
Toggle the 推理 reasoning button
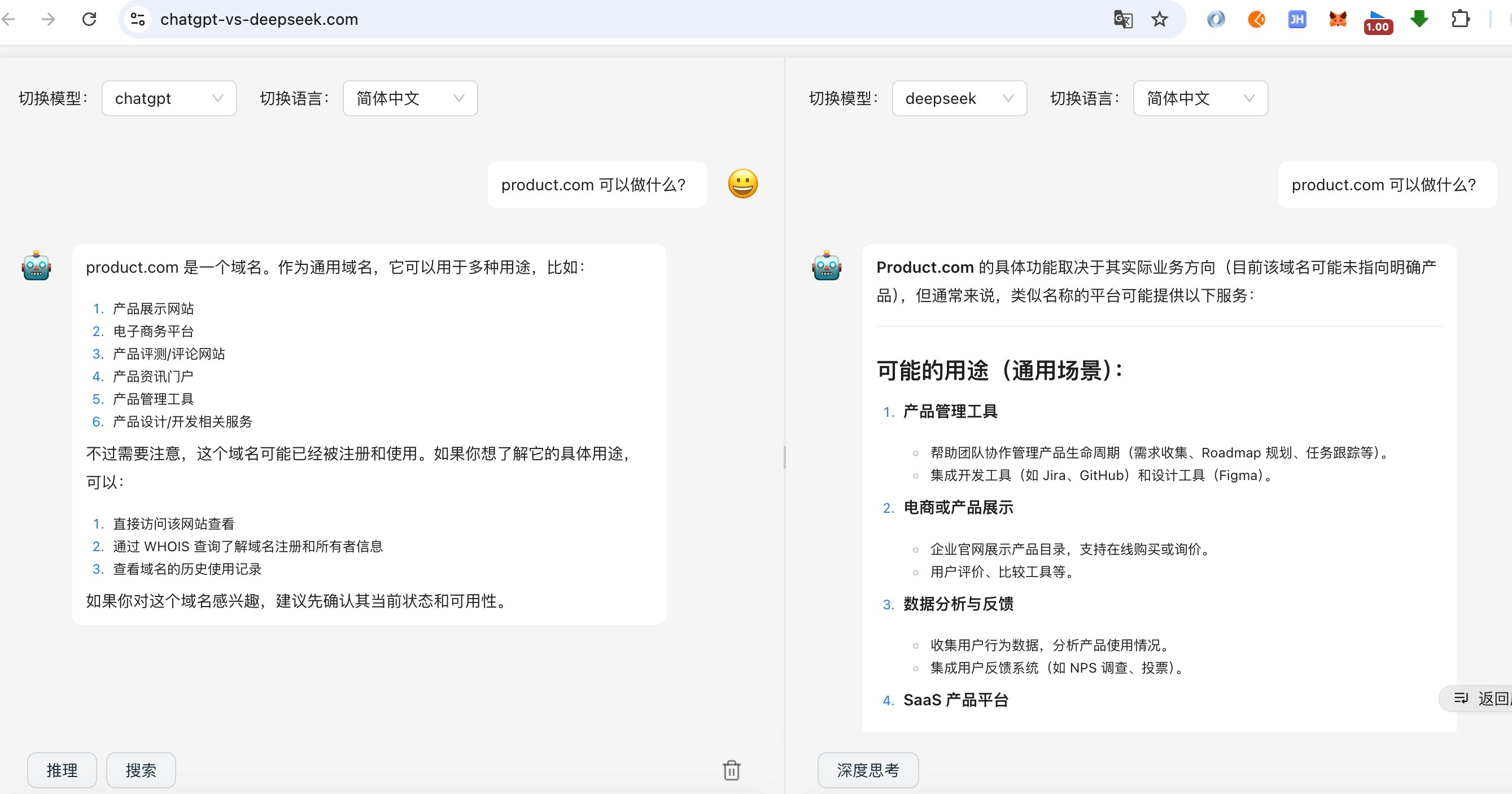coord(62,770)
